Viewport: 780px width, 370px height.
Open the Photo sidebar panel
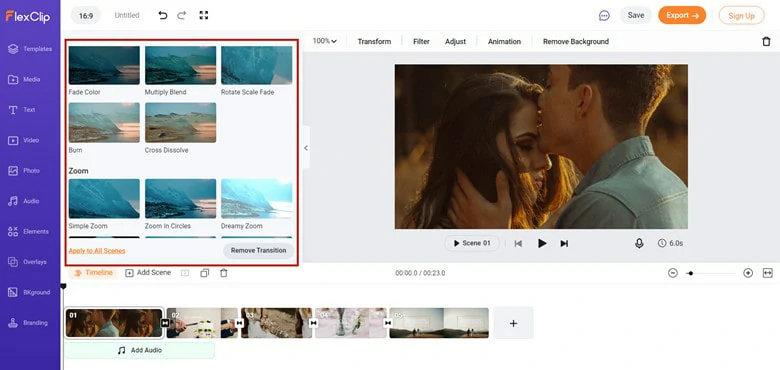point(24,171)
